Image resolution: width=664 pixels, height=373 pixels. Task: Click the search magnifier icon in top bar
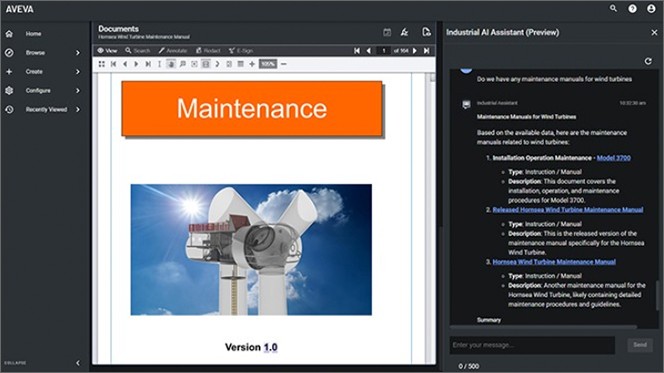click(613, 8)
